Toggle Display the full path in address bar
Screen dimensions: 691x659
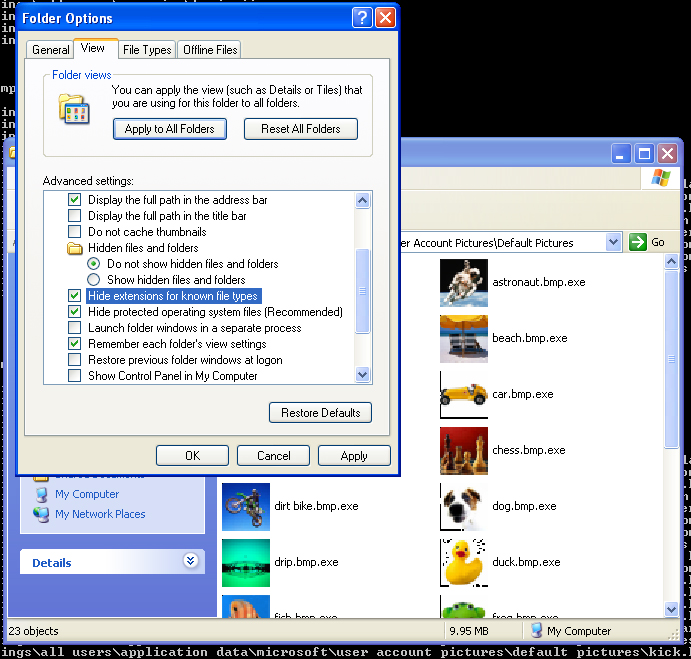tap(74, 200)
